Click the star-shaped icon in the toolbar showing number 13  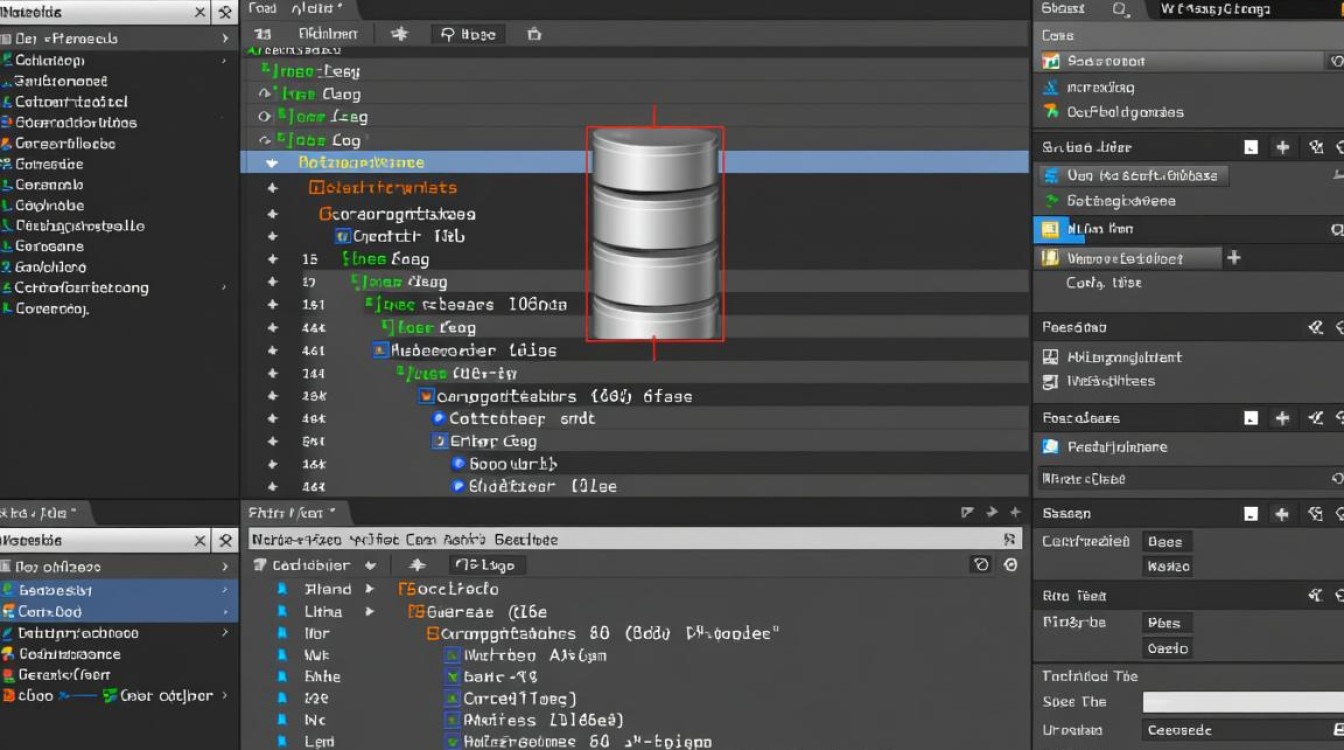[x=400, y=34]
